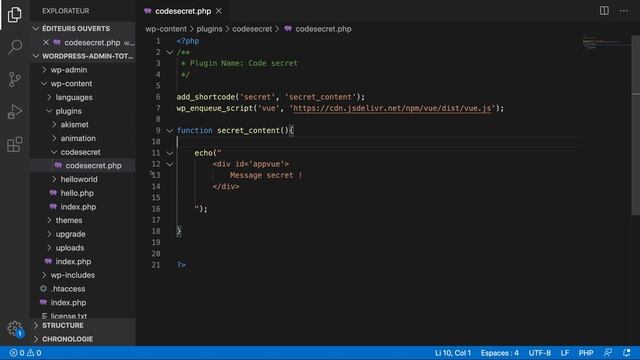
Task: Open the license.txt file
Action: [x=82, y=316]
